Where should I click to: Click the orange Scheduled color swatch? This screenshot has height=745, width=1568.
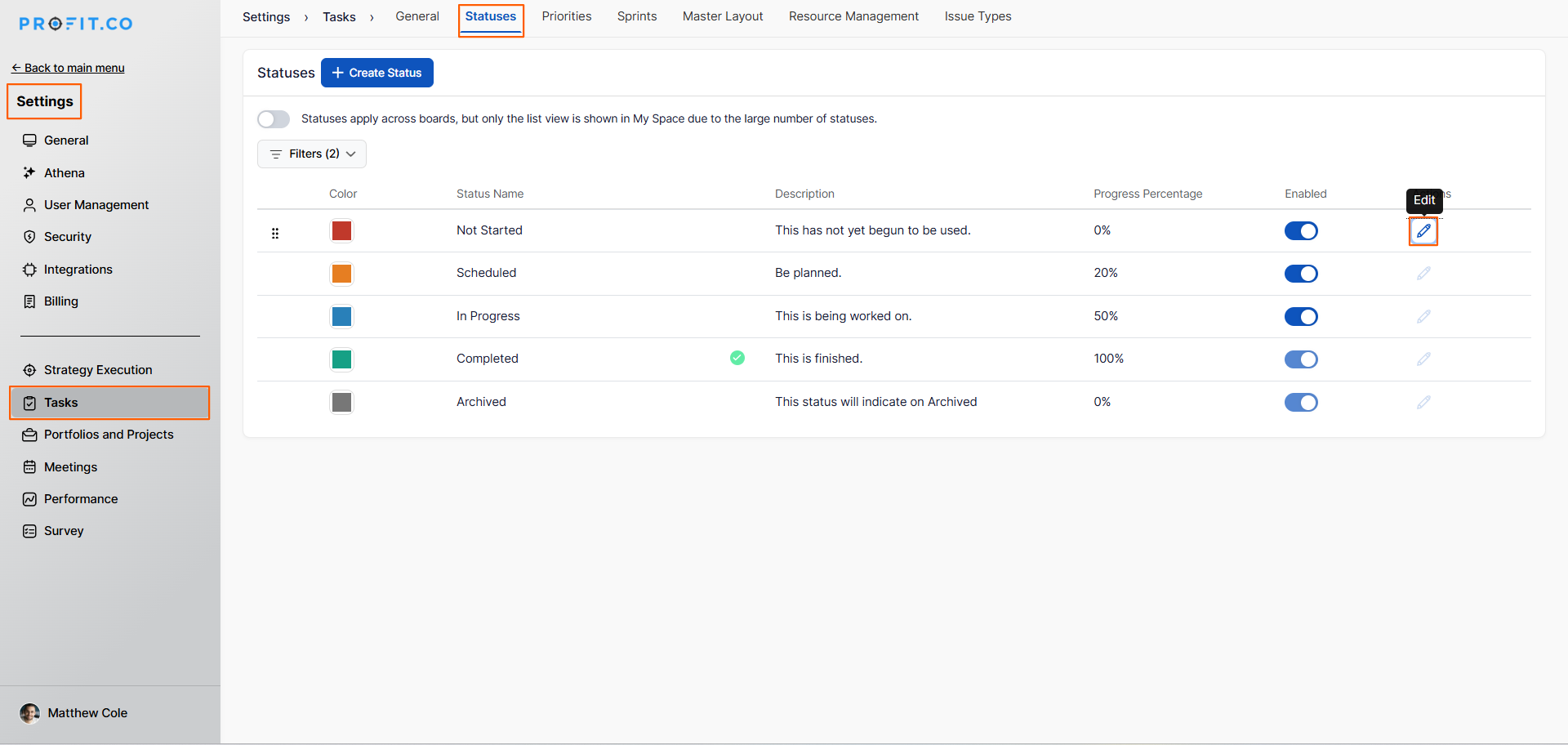(x=341, y=274)
